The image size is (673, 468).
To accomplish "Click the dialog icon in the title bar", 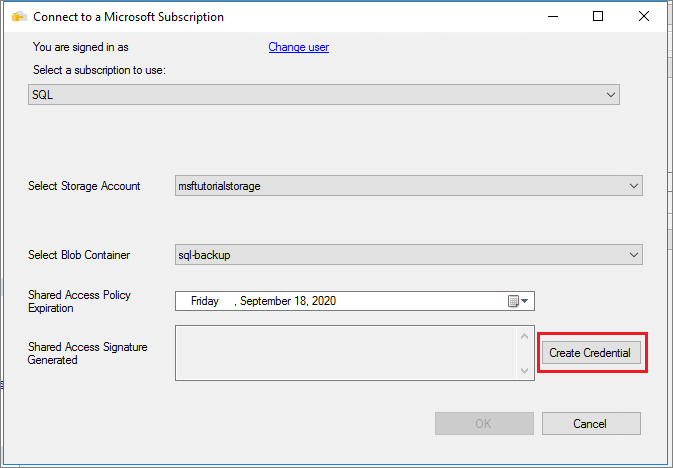I will coord(19,17).
